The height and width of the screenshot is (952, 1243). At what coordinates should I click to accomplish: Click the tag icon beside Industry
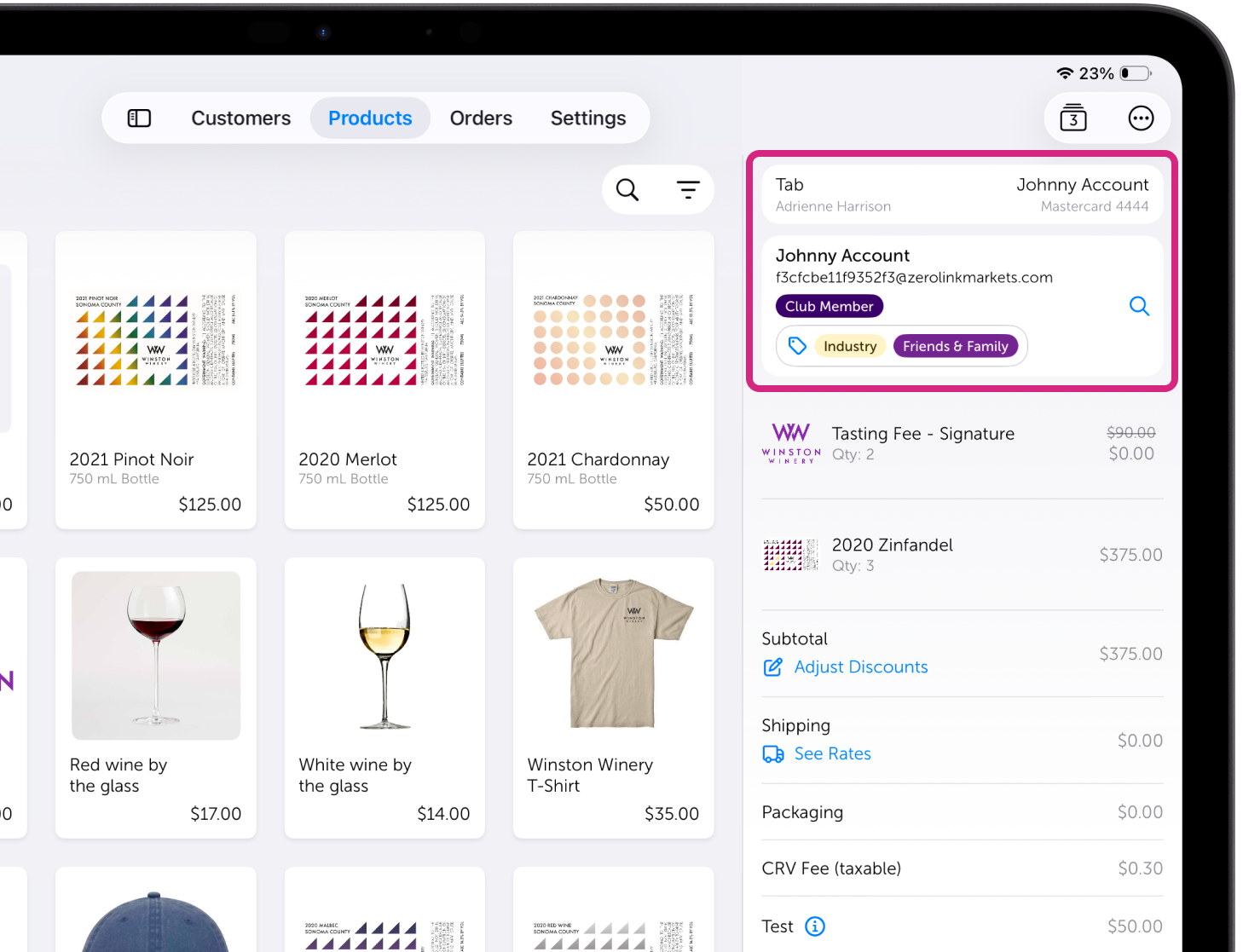pyautogui.click(x=797, y=345)
